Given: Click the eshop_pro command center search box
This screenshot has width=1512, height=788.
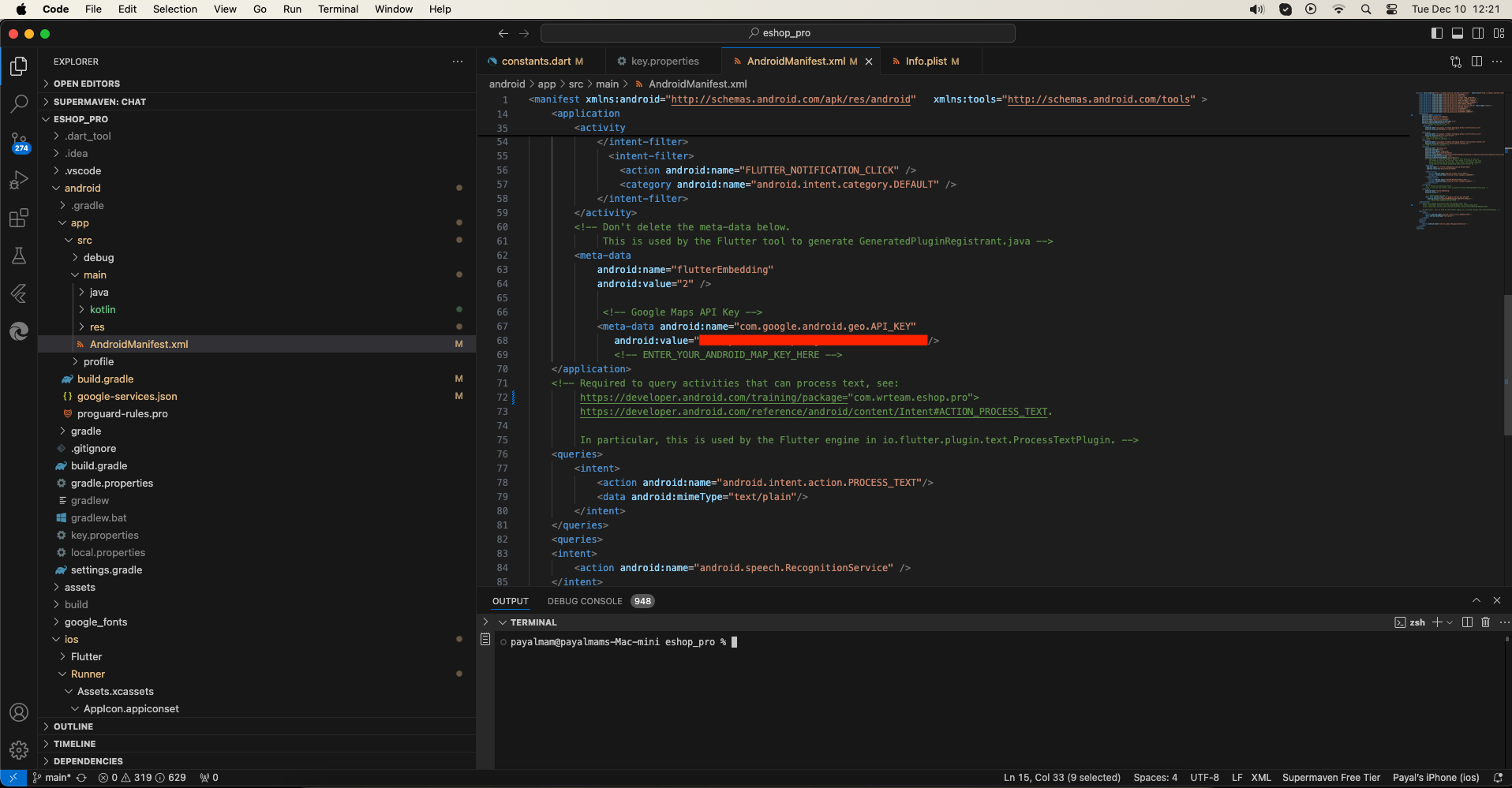Looking at the screenshot, I should click(x=778, y=33).
